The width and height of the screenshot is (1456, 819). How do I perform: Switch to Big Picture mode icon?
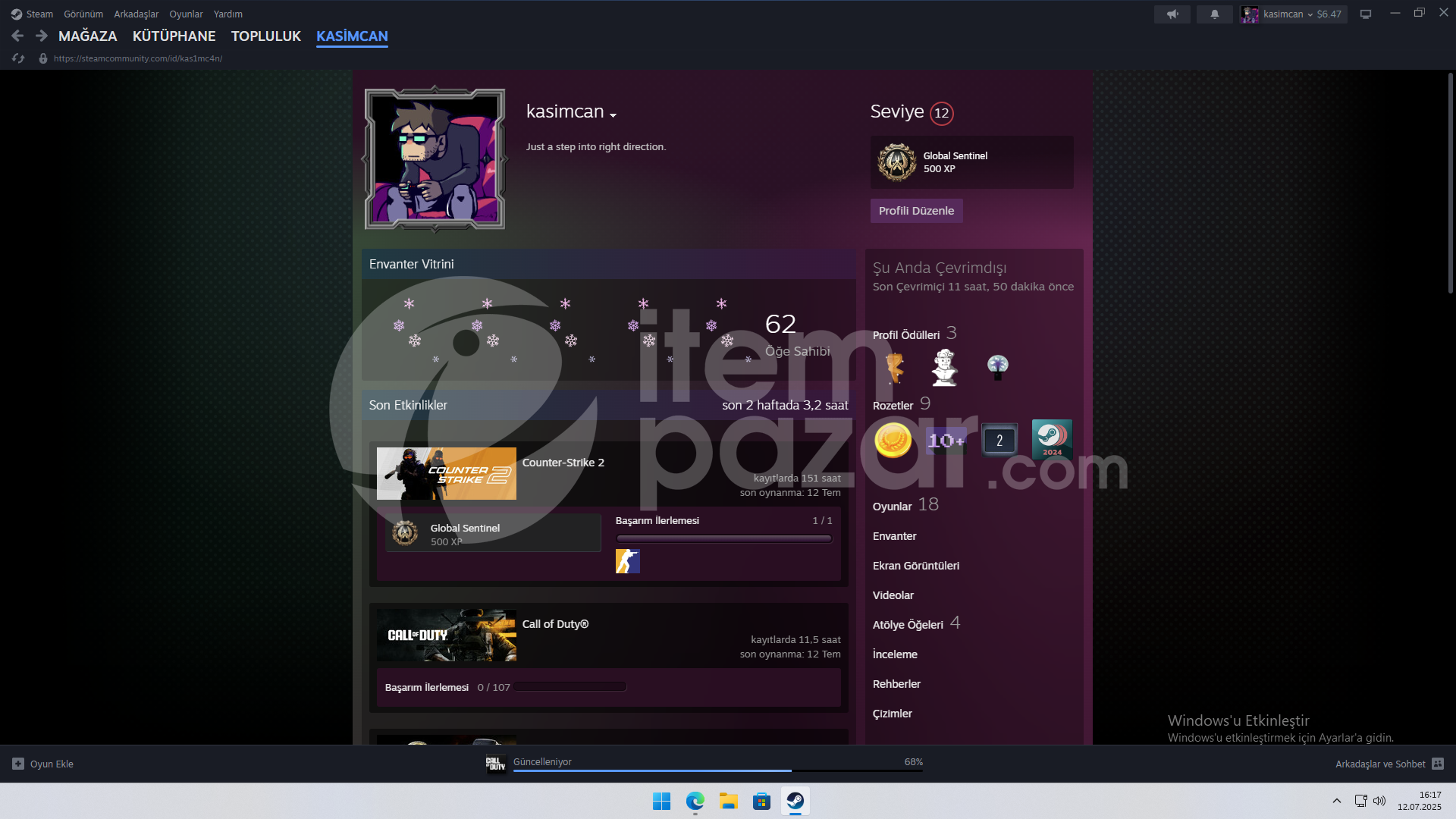[x=1366, y=14]
